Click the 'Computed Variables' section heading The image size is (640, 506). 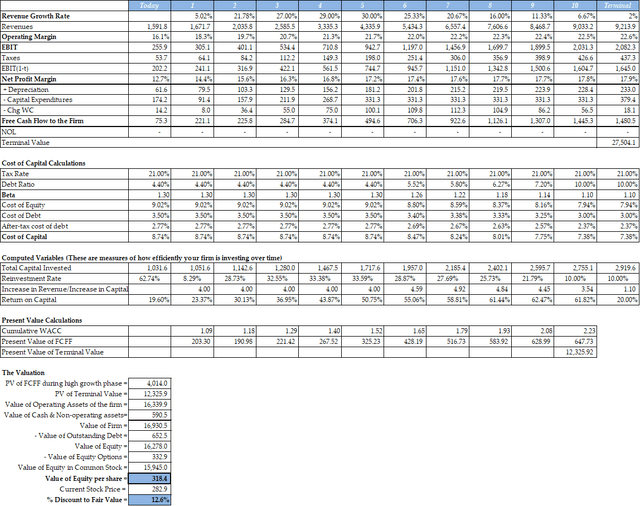[x=142, y=258]
